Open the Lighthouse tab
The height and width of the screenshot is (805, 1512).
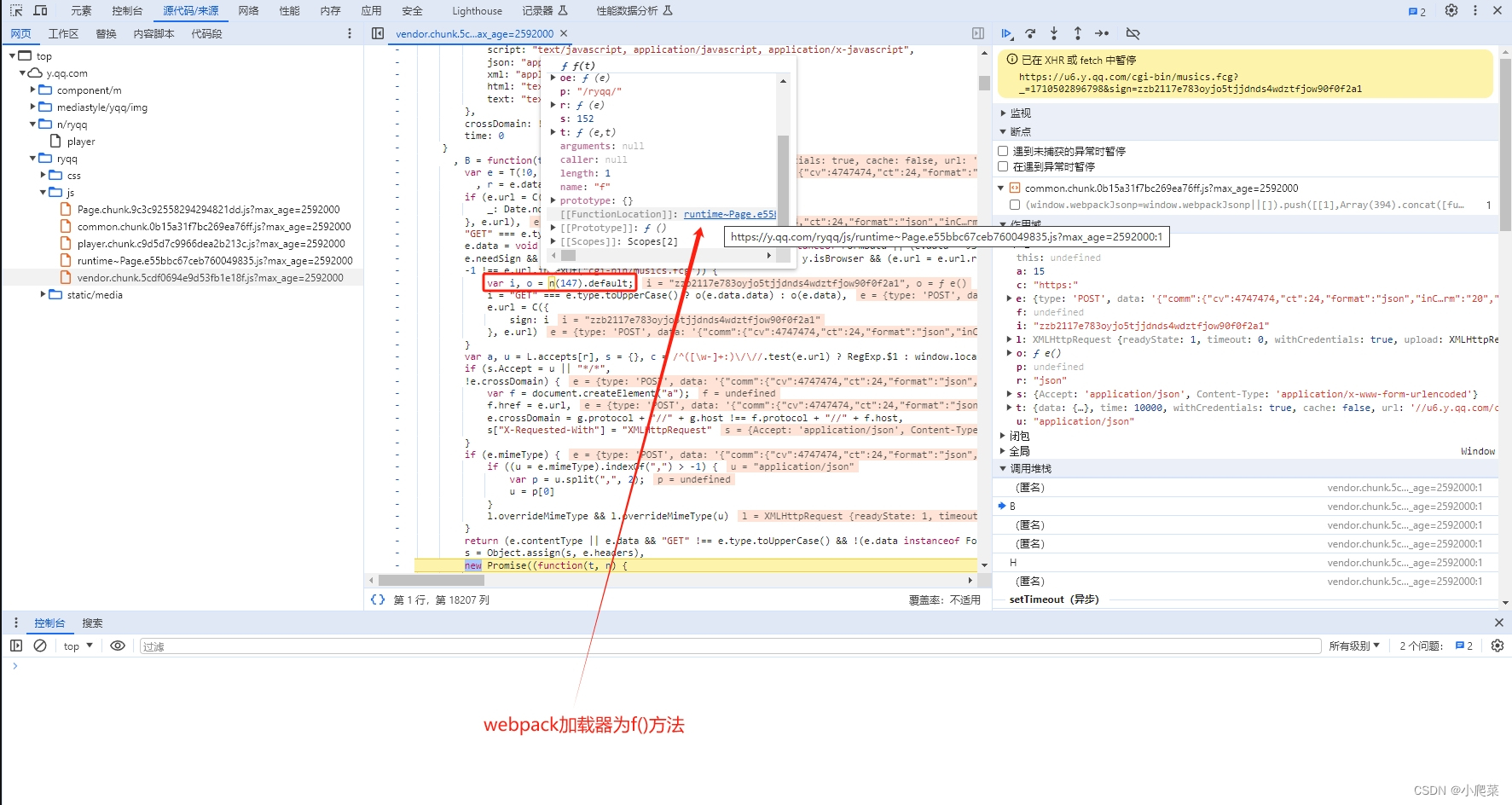(477, 11)
